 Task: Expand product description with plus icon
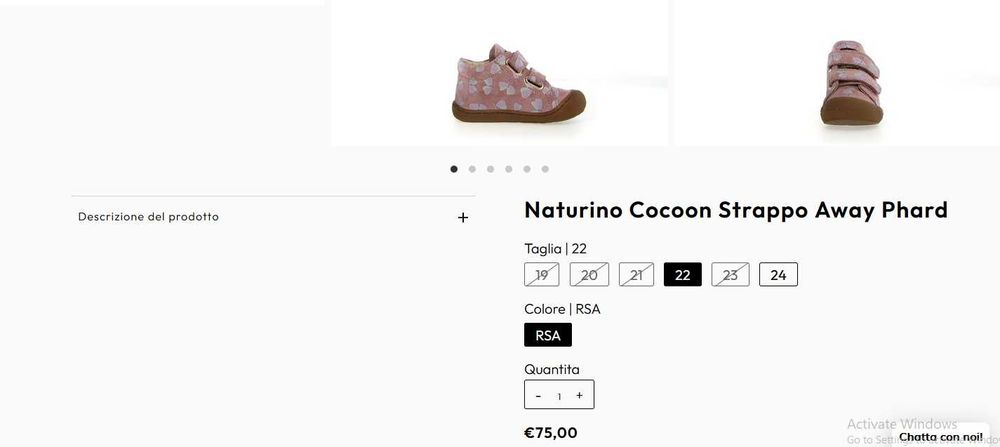(463, 217)
